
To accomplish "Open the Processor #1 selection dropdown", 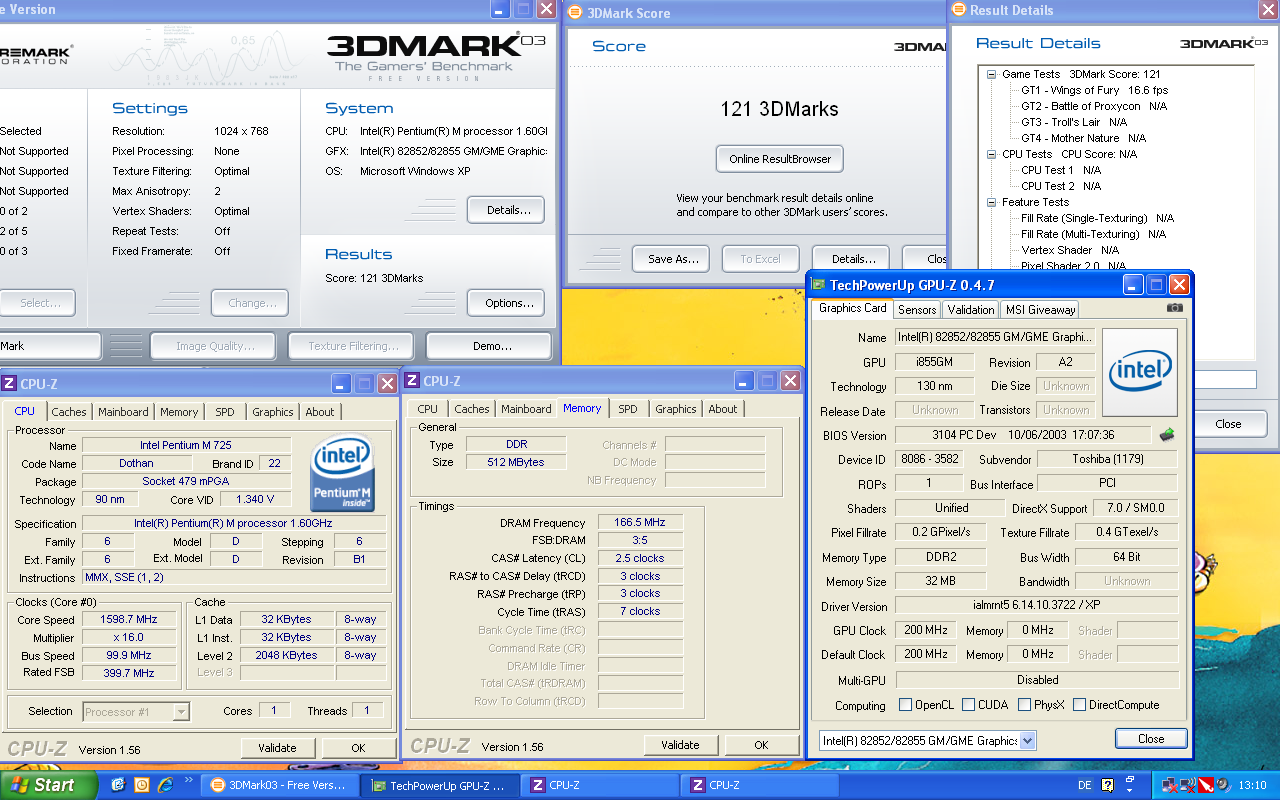I will (181, 712).
